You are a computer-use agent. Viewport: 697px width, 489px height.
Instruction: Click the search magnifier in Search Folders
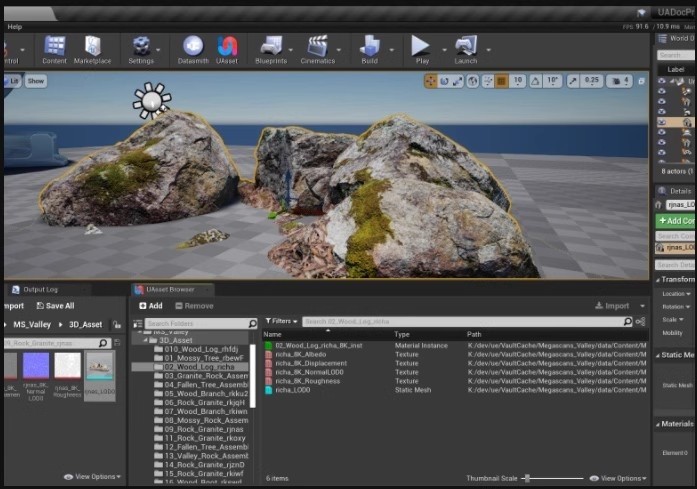252,323
